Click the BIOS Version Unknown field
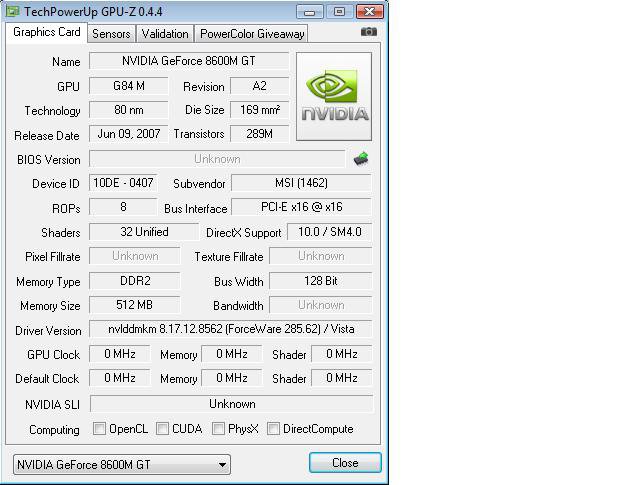The height and width of the screenshot is (485, 640). point(217,159)
